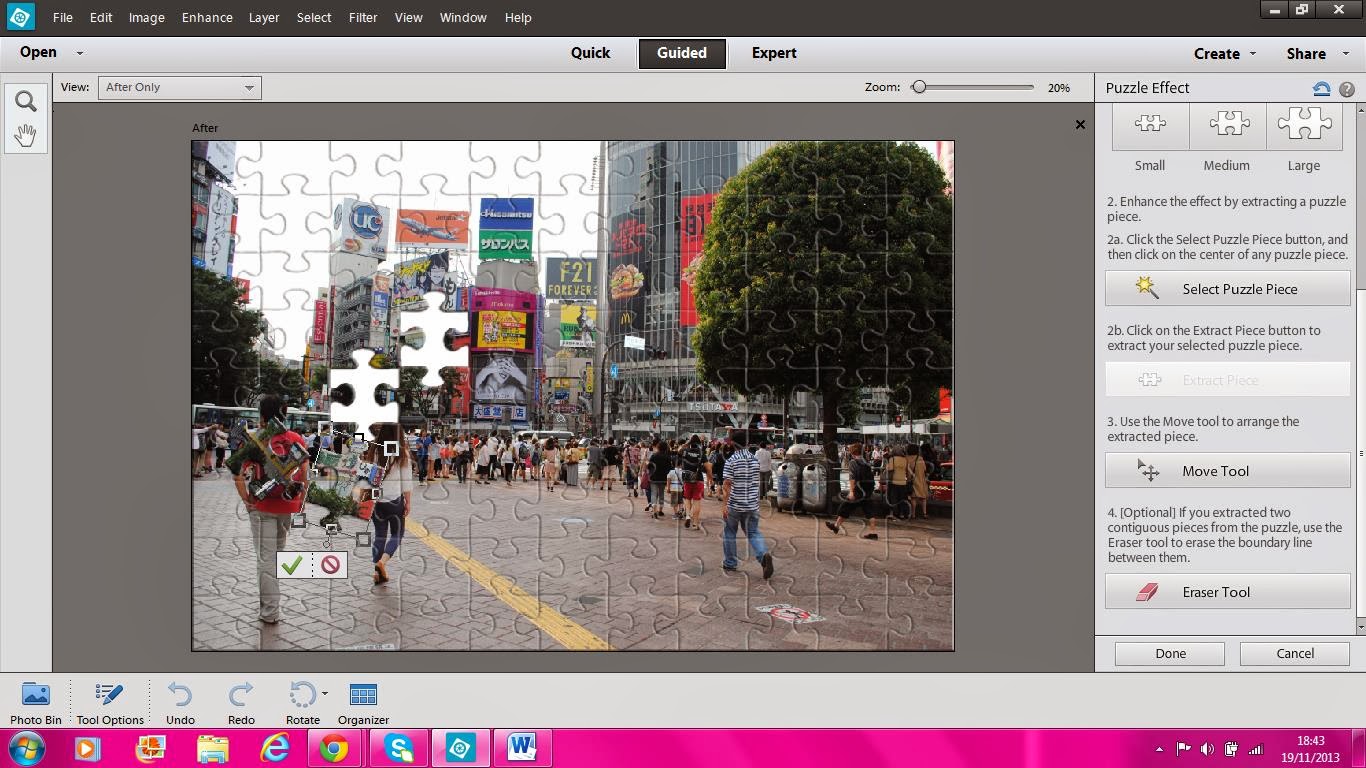The image size is (1366, 768).
Task: Switch to Quick edit mode
Action: (590, 53)
